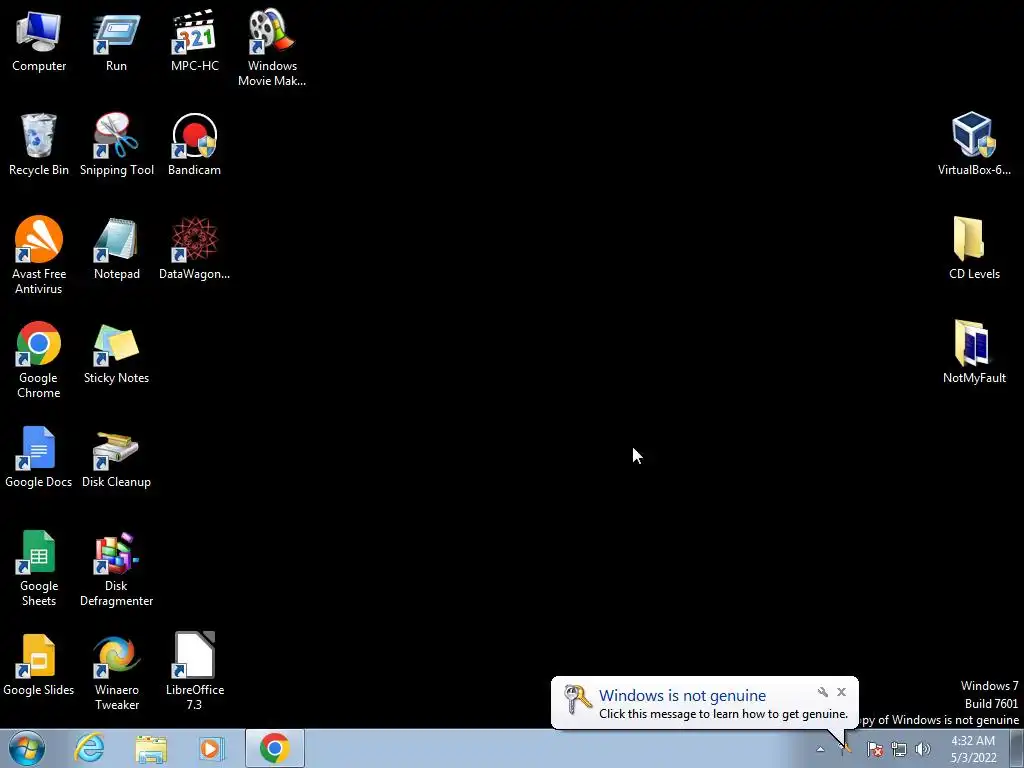Switch to Chrome taskbar button
The height and width of the screenshot is (768, 1024).
[x=275, y=748]
